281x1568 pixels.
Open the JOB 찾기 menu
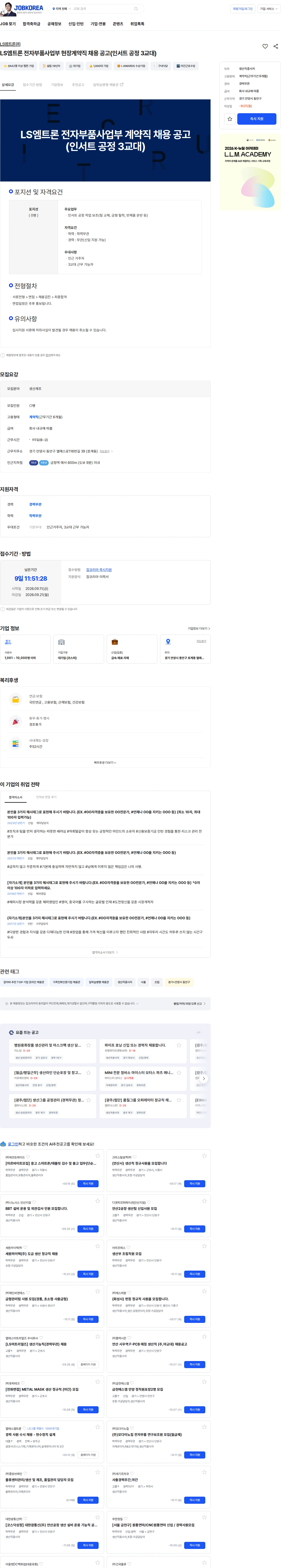tap(8, 24)
